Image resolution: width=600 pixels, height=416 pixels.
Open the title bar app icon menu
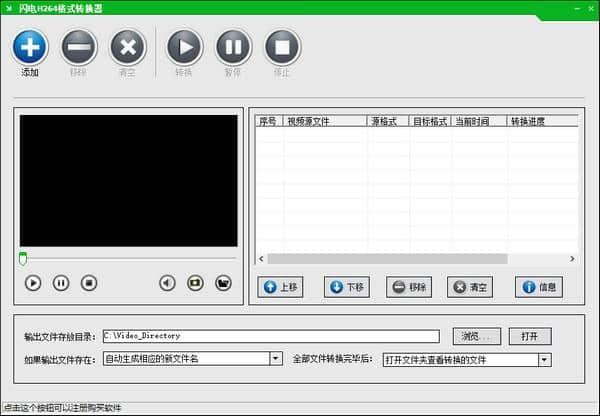point(9,8)
